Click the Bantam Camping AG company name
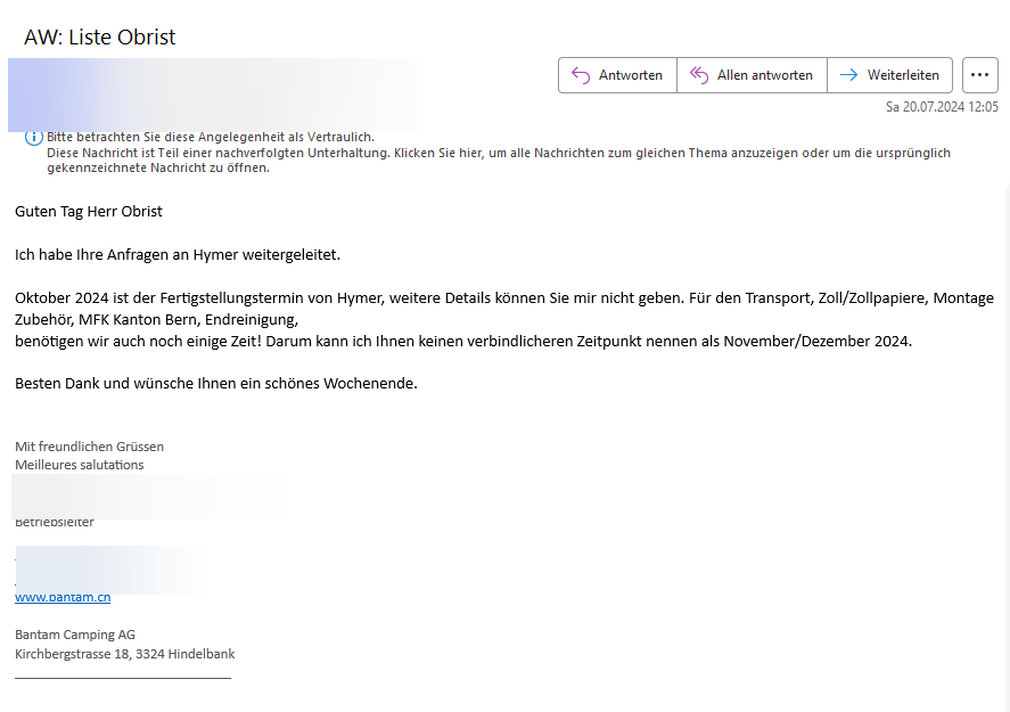1010x712 pixels. [75, 635]
